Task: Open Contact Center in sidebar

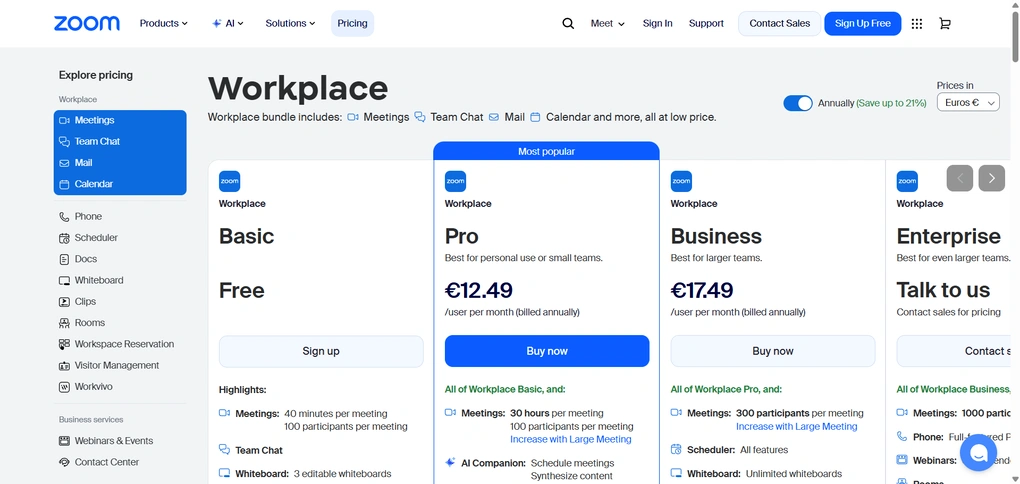Action: 98,463
